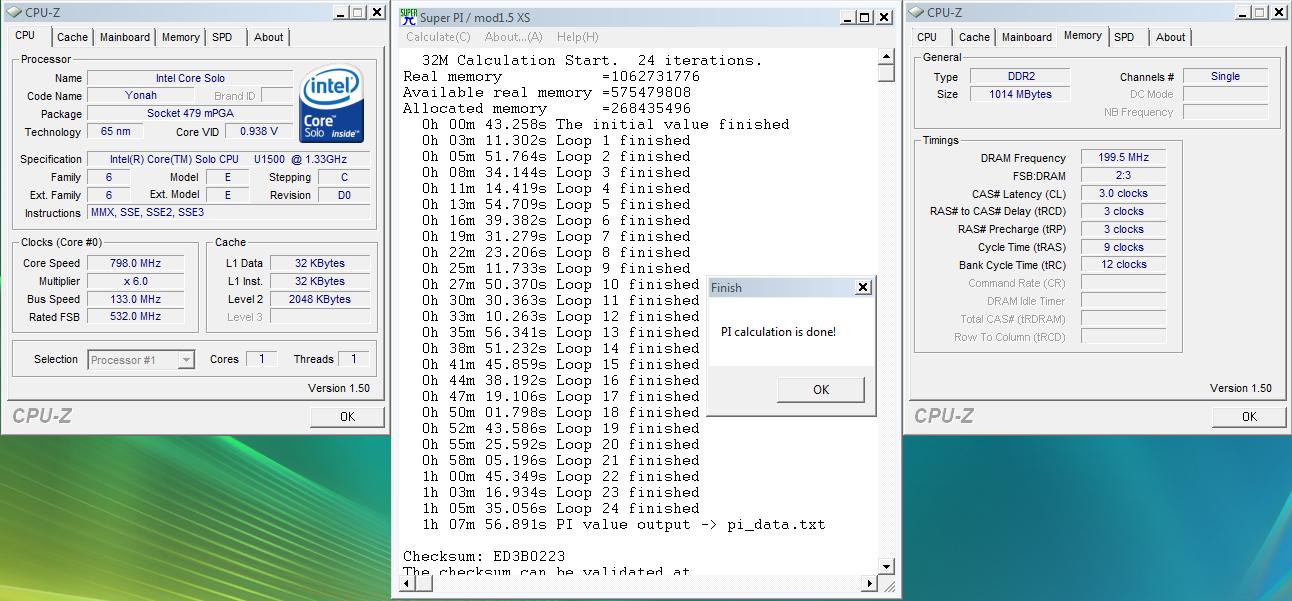Image resolution: width=1292 pixels, height=601 pixels.
Task: Click OK in the Finish dialog
Action: (821, 390)
